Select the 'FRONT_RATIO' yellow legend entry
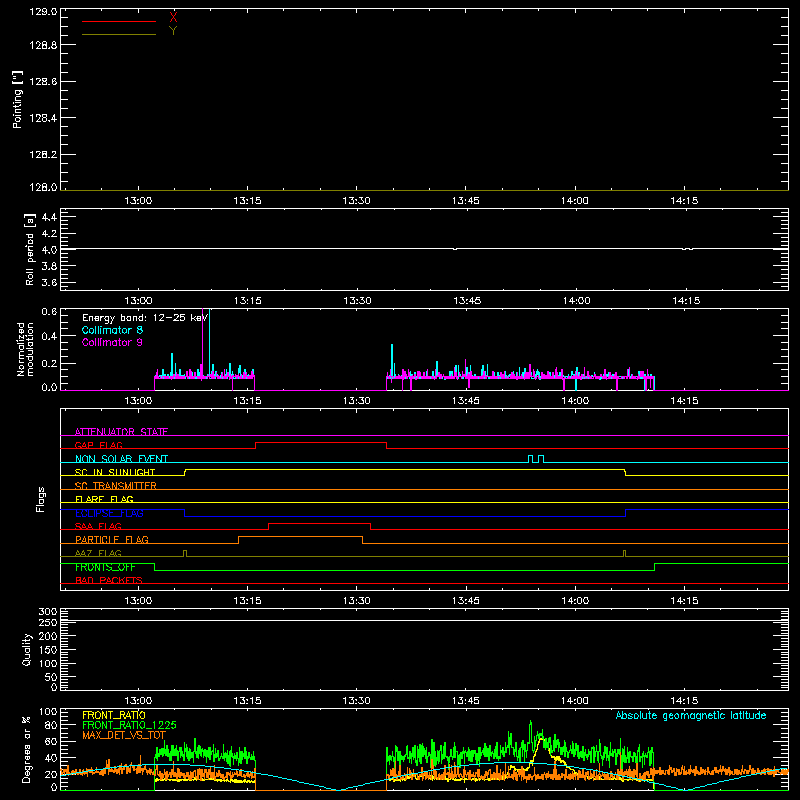This screenshot has height=800, width=800. pos(114,715)
